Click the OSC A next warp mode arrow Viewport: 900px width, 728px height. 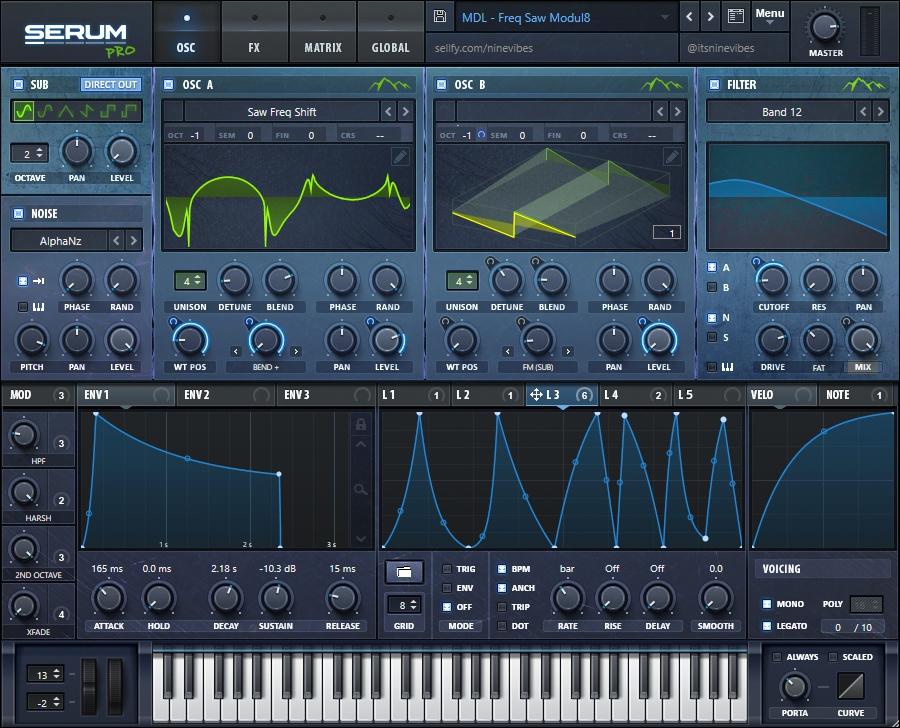[x=296, y=351]
